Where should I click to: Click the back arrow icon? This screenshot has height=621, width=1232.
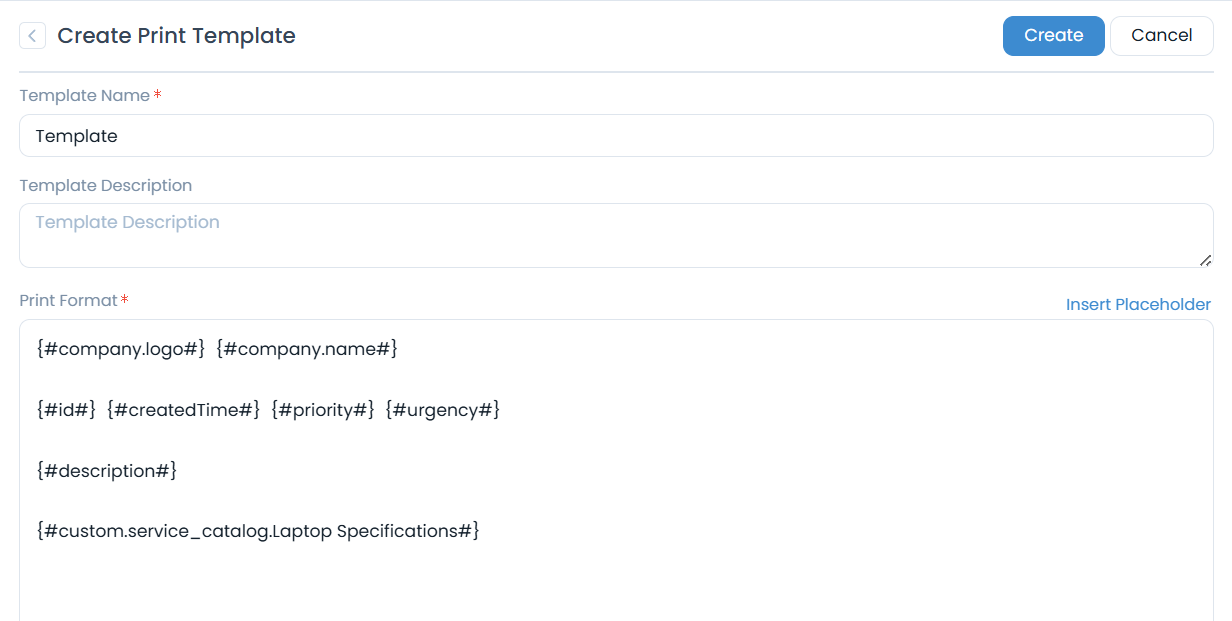point(32,36)
